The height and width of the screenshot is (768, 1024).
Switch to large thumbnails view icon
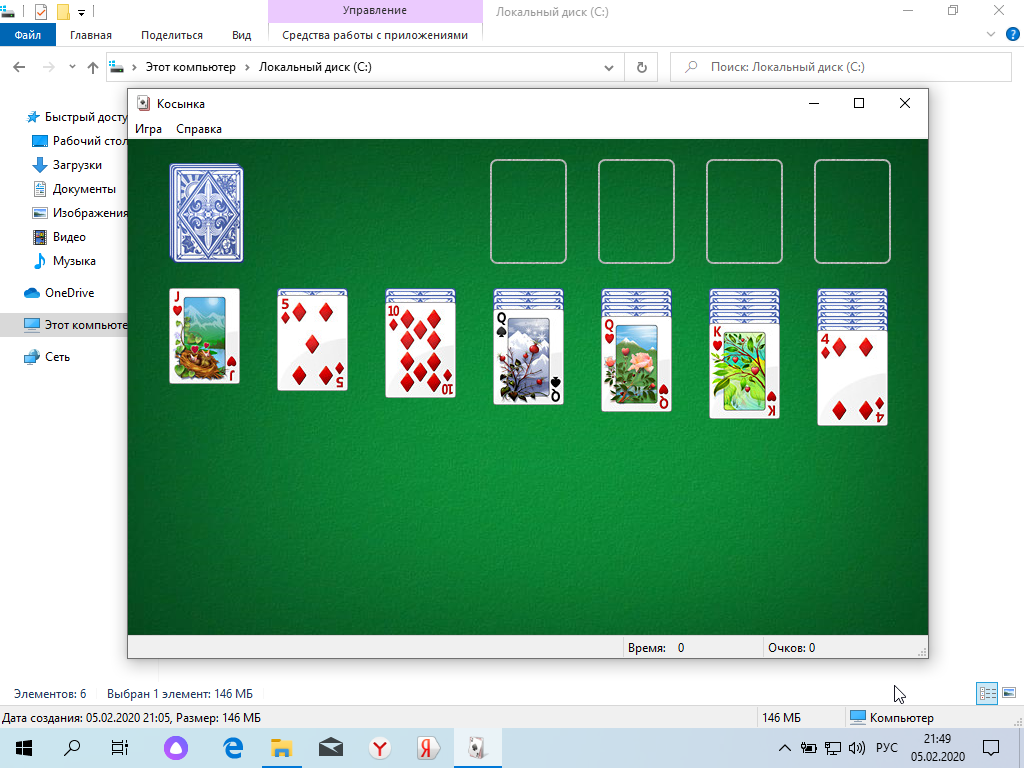[x=1009, y=693]
